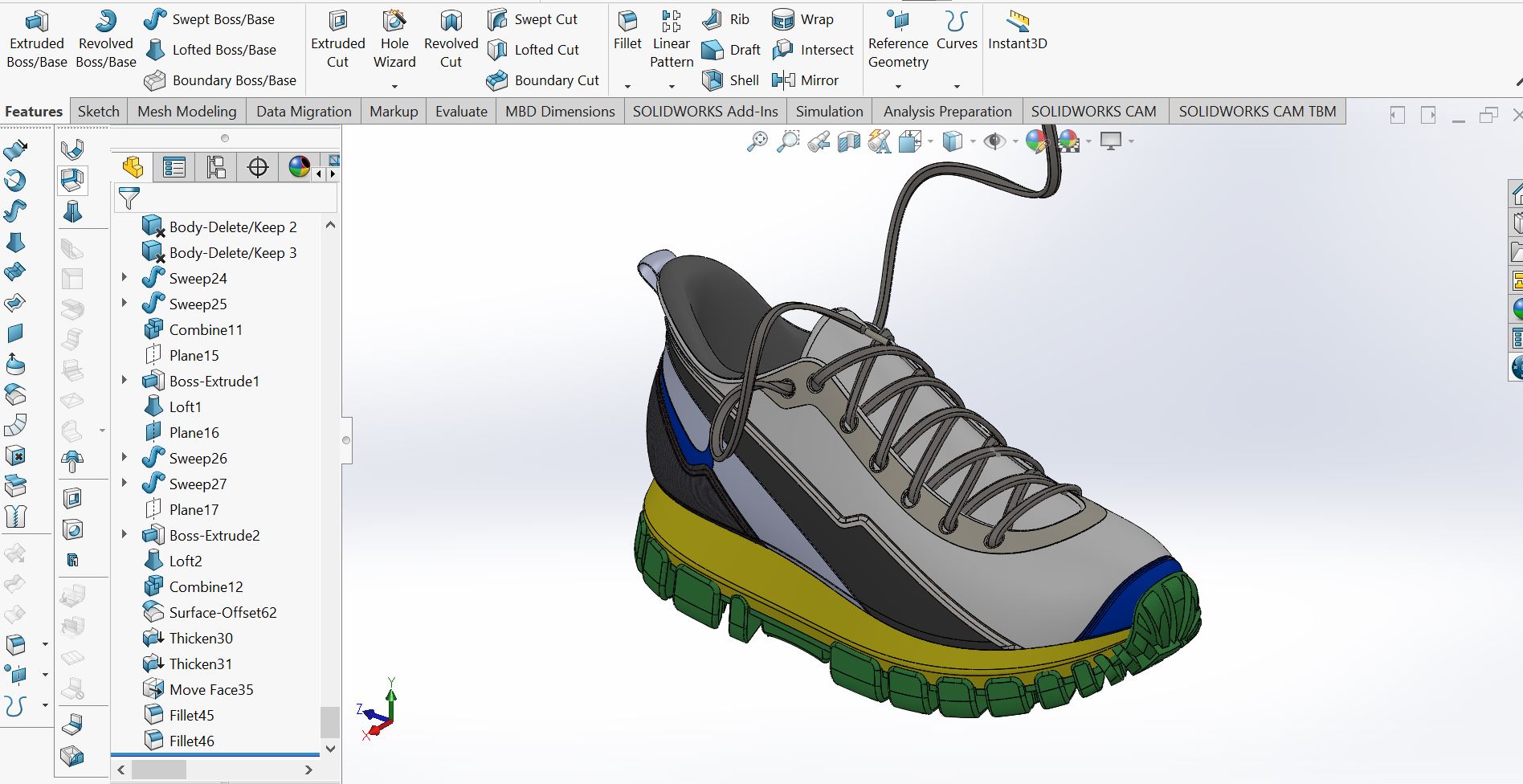Screen dimensions: 1523x784
Task: Choose Lofted Cut
Action: coord(533,50)
